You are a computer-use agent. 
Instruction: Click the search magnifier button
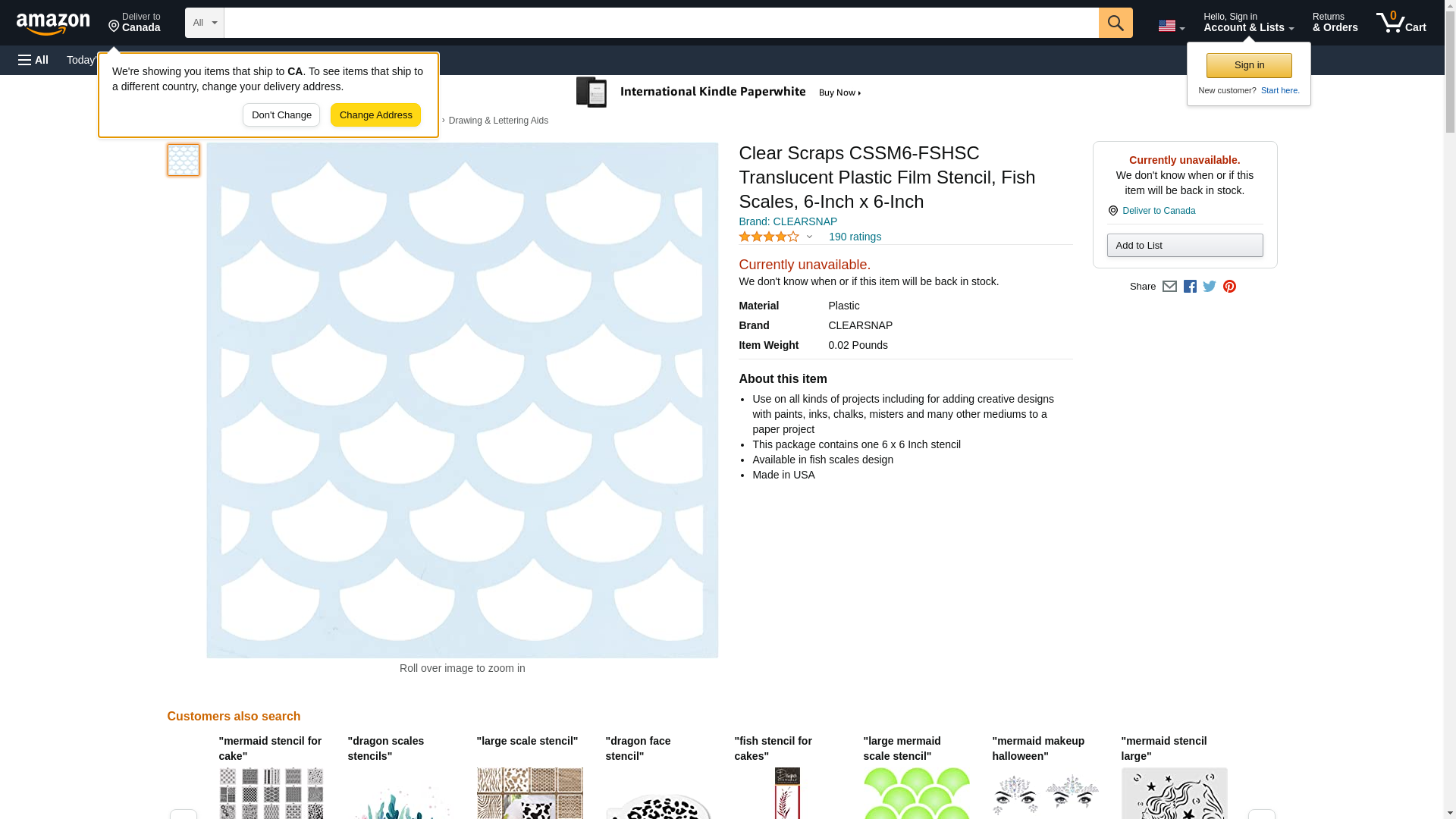point(1115,23)
